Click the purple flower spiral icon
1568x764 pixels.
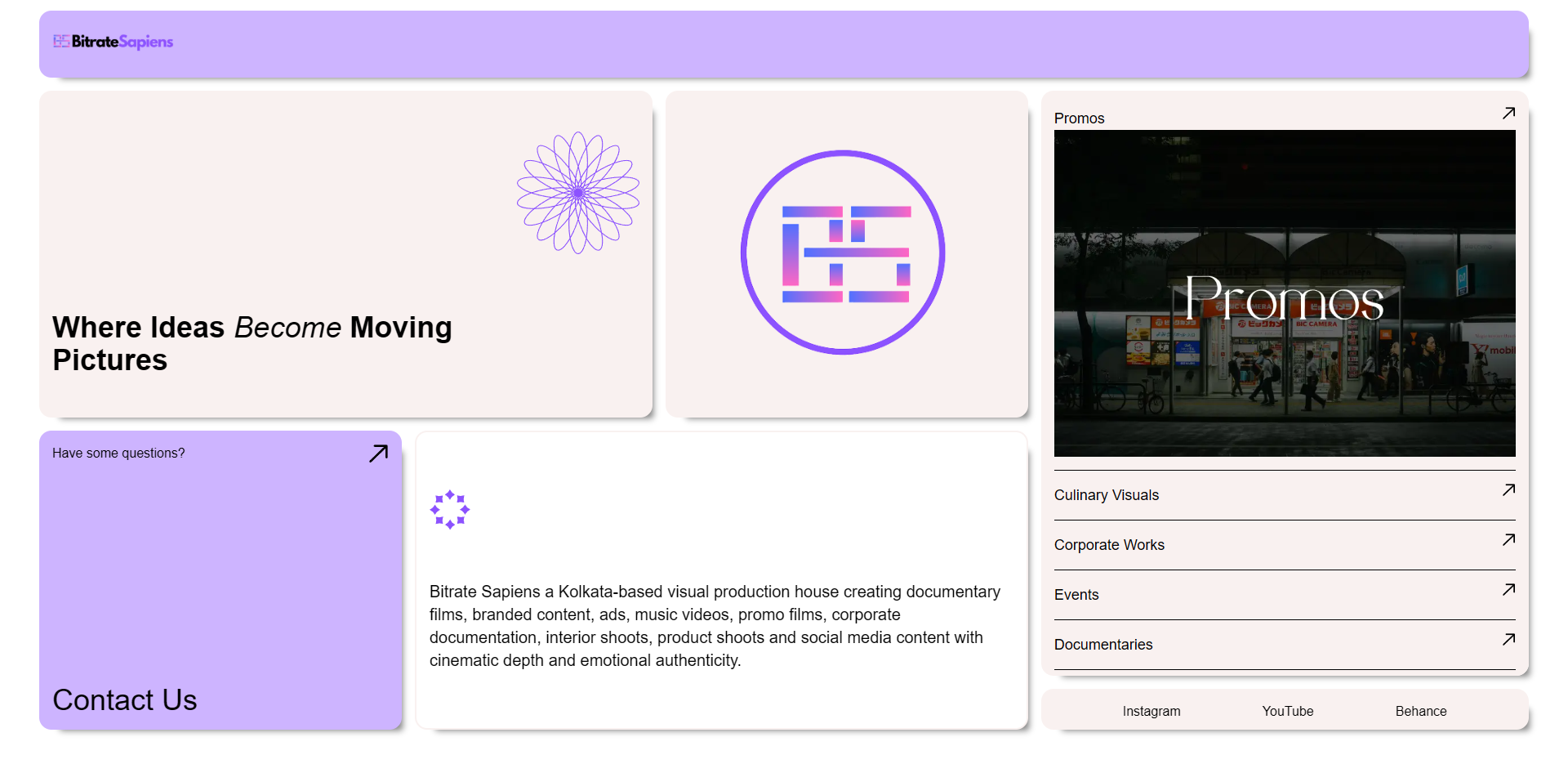(x=578, y=193)
